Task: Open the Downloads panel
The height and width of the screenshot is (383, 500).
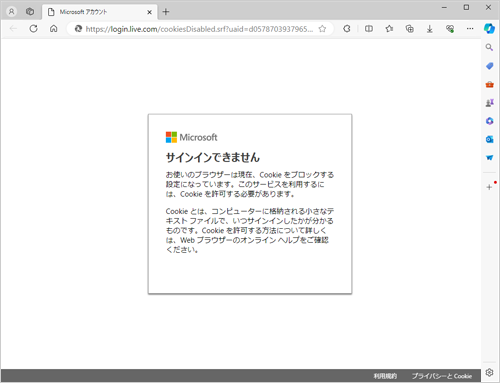Action: tap(430, 29)
